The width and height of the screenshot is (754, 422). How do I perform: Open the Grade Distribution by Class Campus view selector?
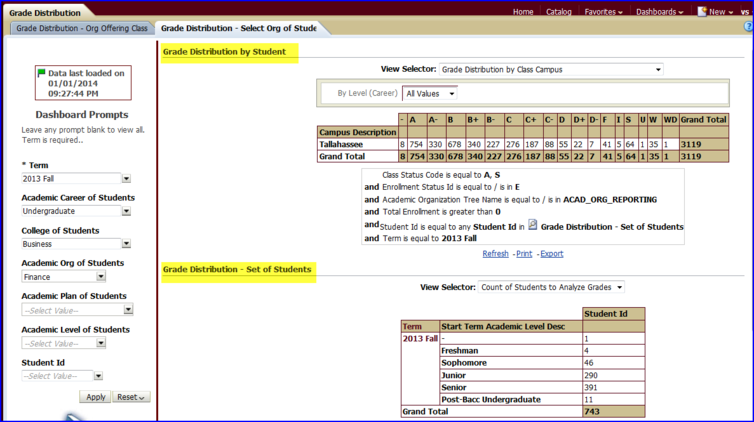pyautogui.click(x=551, y=69)
